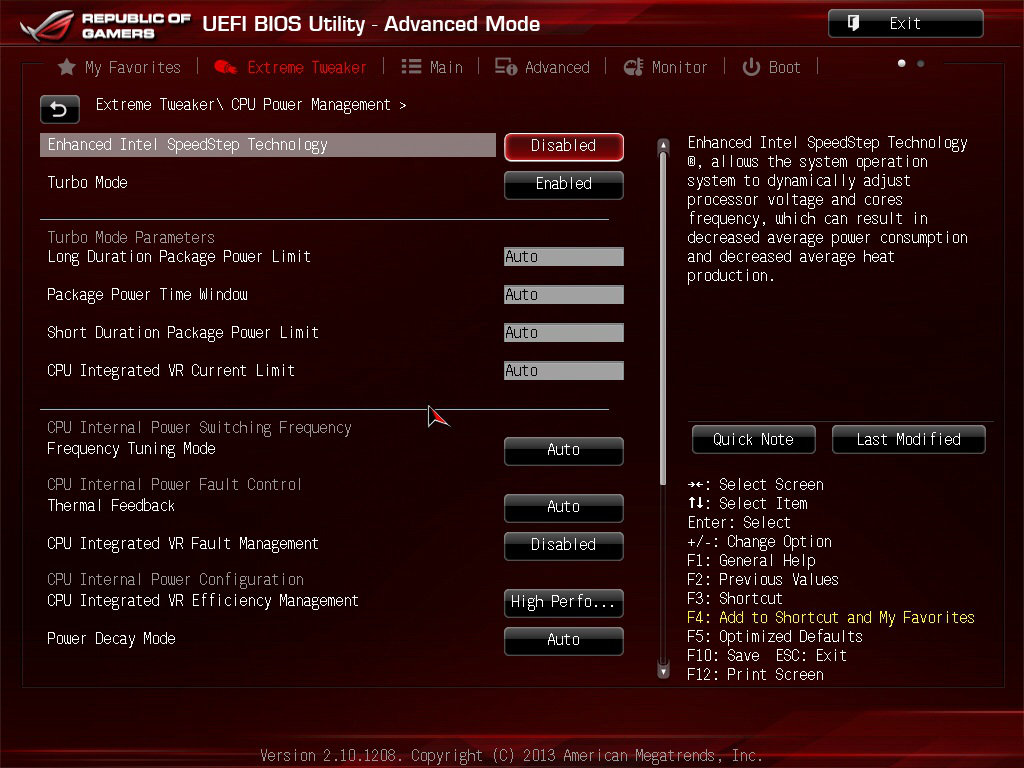
Task: Open Power Decay Mode Auto dropdown
Action: coord(564,640)
